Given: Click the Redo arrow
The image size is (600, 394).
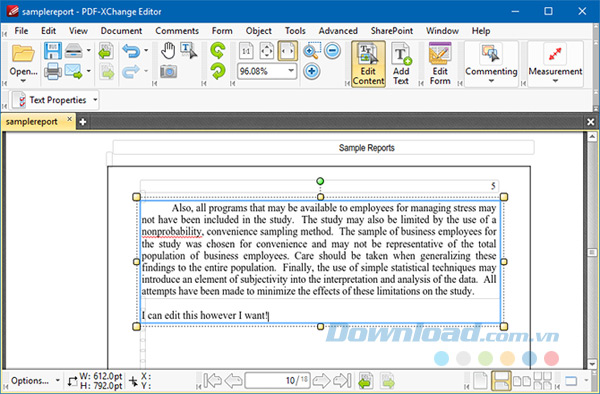Looking at the screenshot, I should [x=131, y=72].
